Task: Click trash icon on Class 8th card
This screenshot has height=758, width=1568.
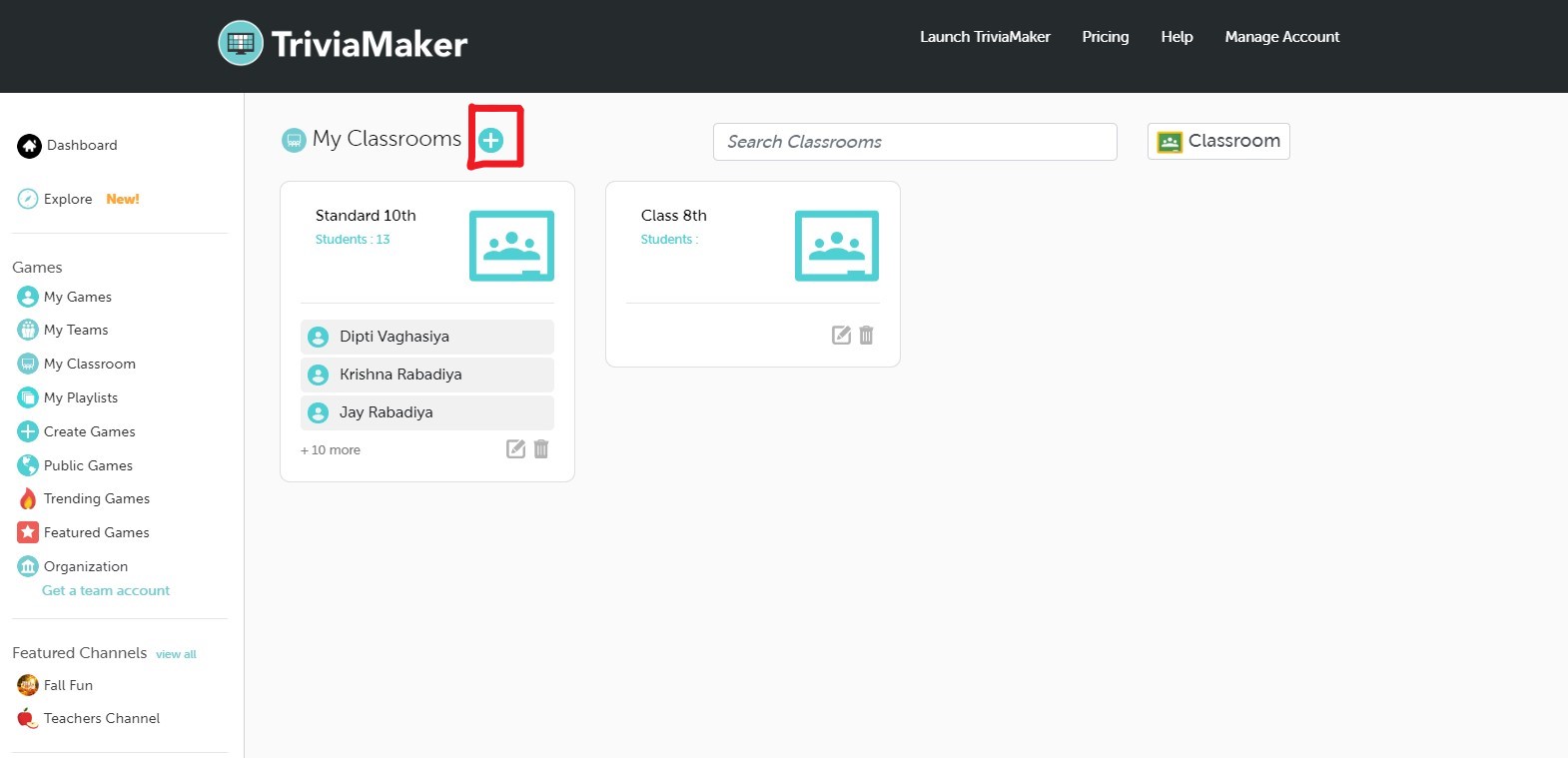Action: (x=867, y=336)
